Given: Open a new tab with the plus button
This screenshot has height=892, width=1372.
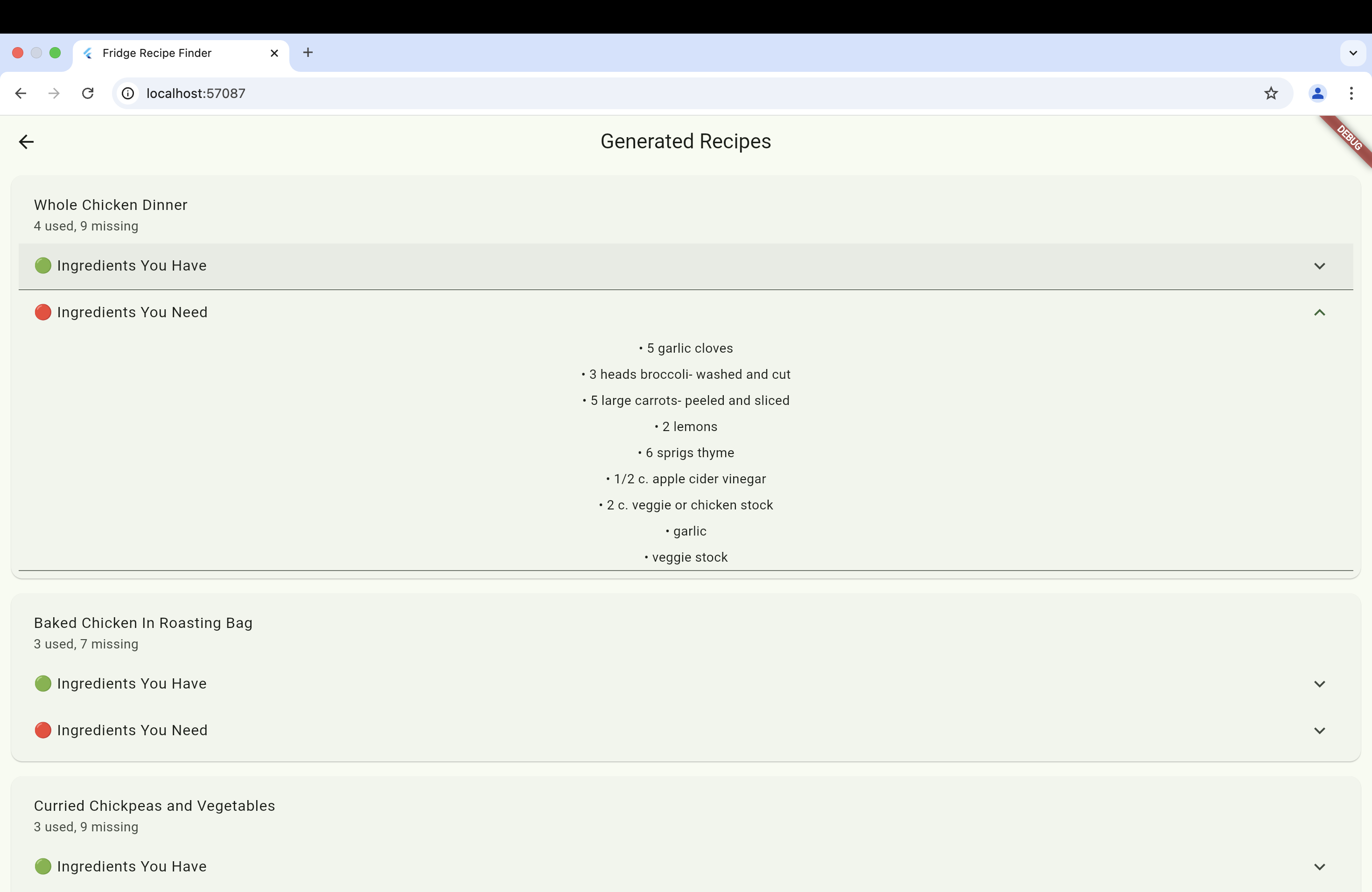Looking at the screenshot, I should click(x=308, y=53).
